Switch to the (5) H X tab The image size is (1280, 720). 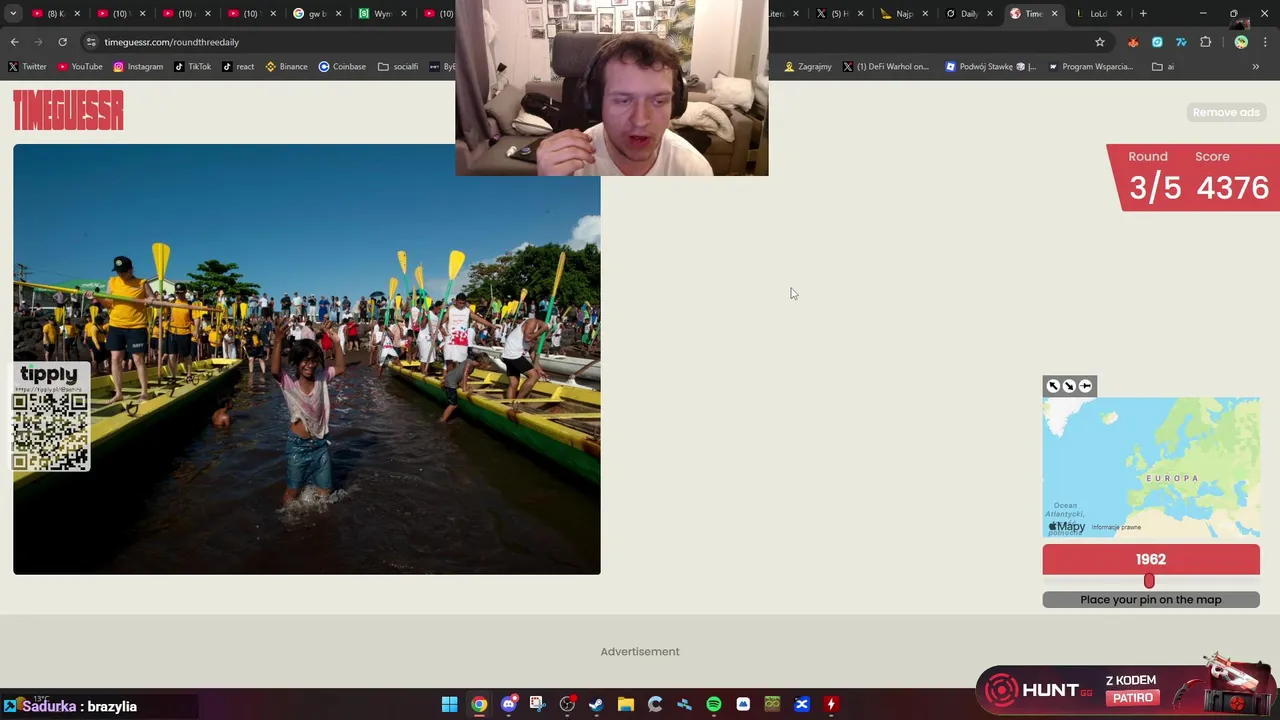(x=838, y=14)
